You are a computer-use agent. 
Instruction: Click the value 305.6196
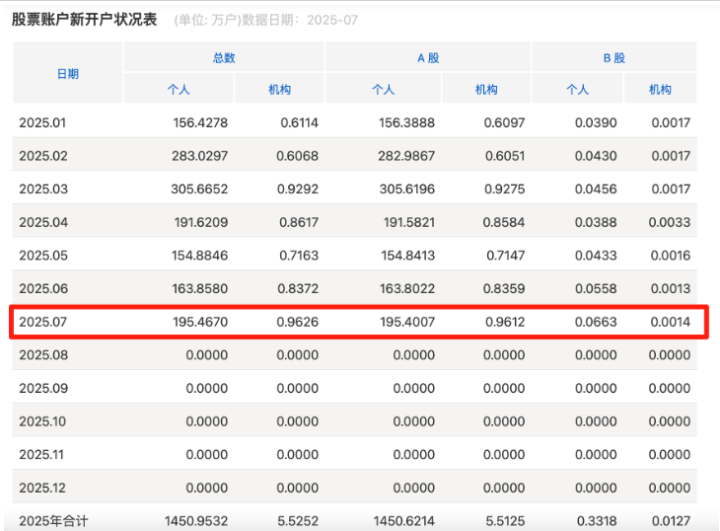[x=407, y=189]
